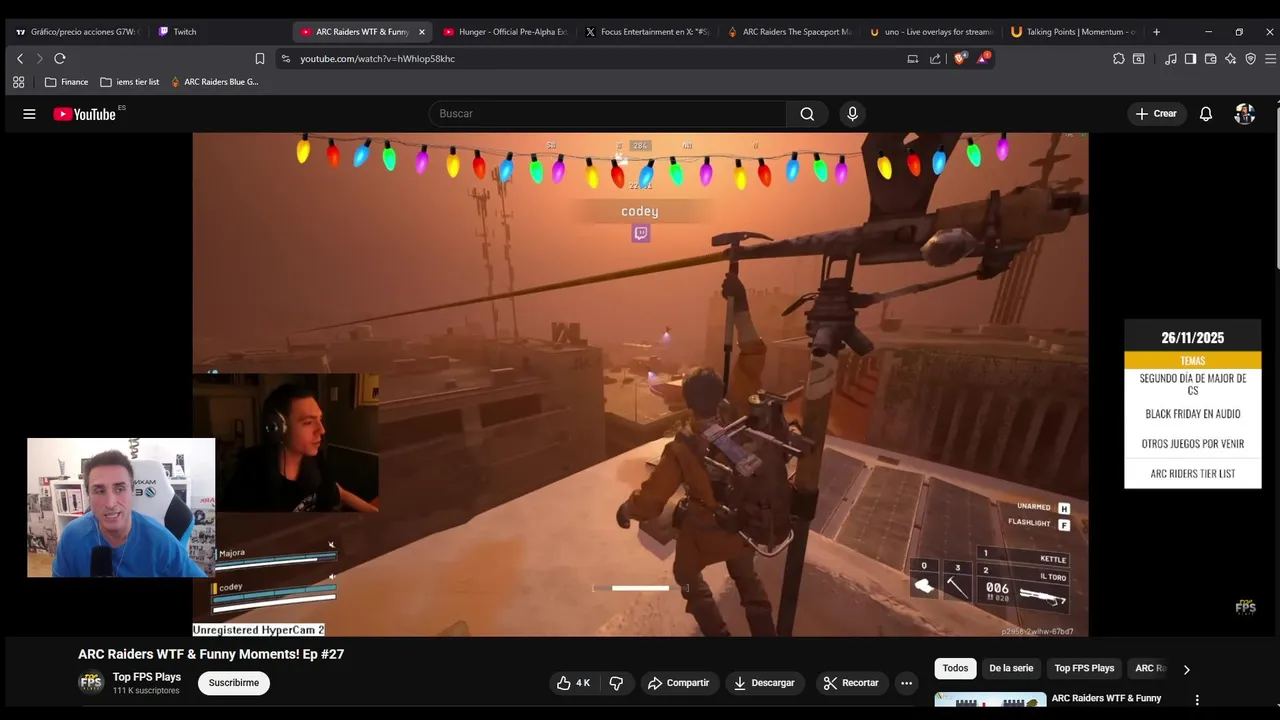Open the page search side panel icon

click(1138, 59)
